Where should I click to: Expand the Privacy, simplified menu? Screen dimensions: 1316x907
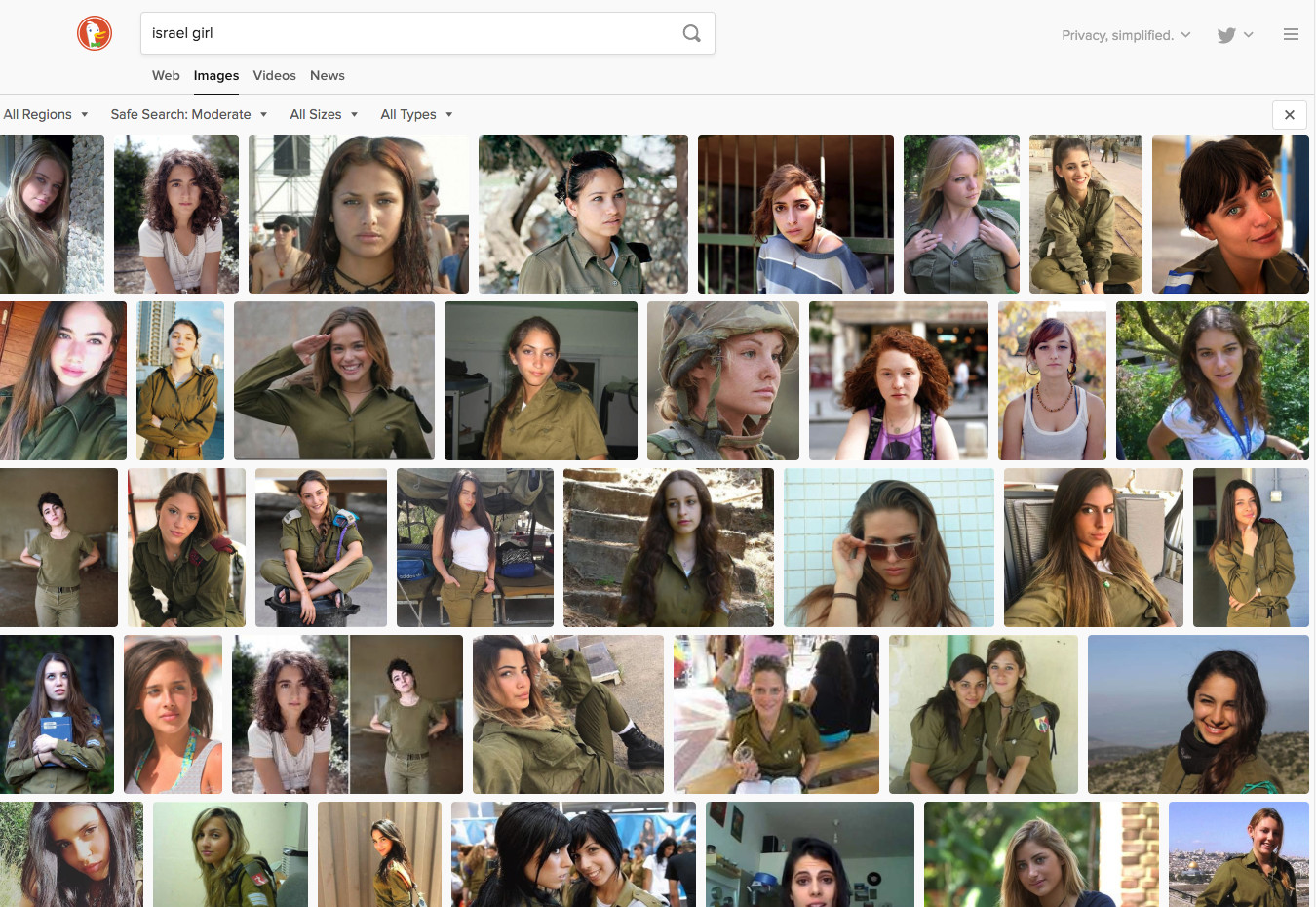[x=1125, y=35]
